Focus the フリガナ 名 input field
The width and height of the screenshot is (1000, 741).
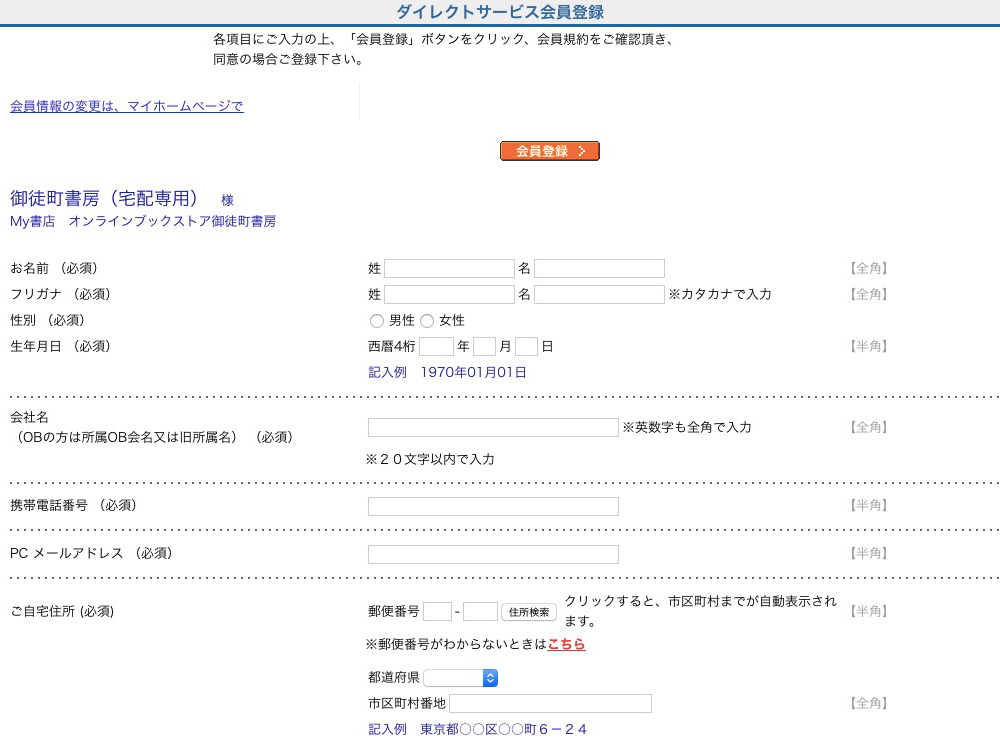[599, 295]
